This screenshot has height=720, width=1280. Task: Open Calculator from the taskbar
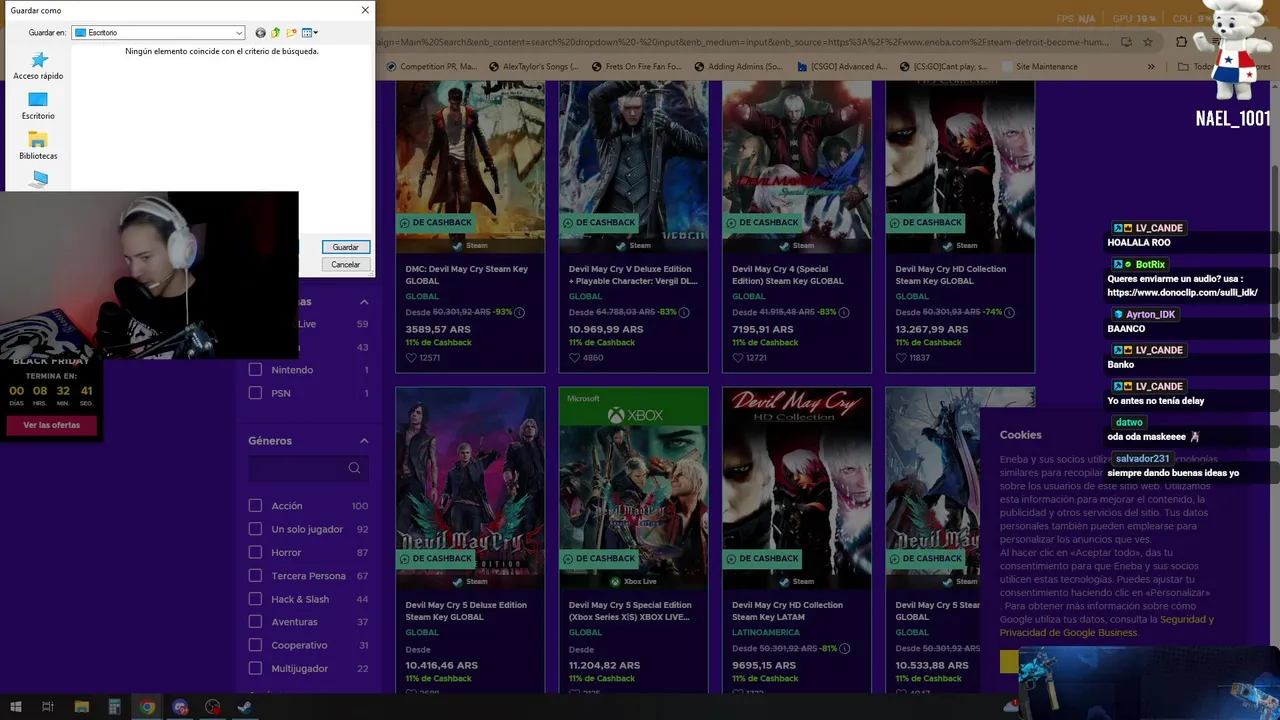tap(115, 707)
